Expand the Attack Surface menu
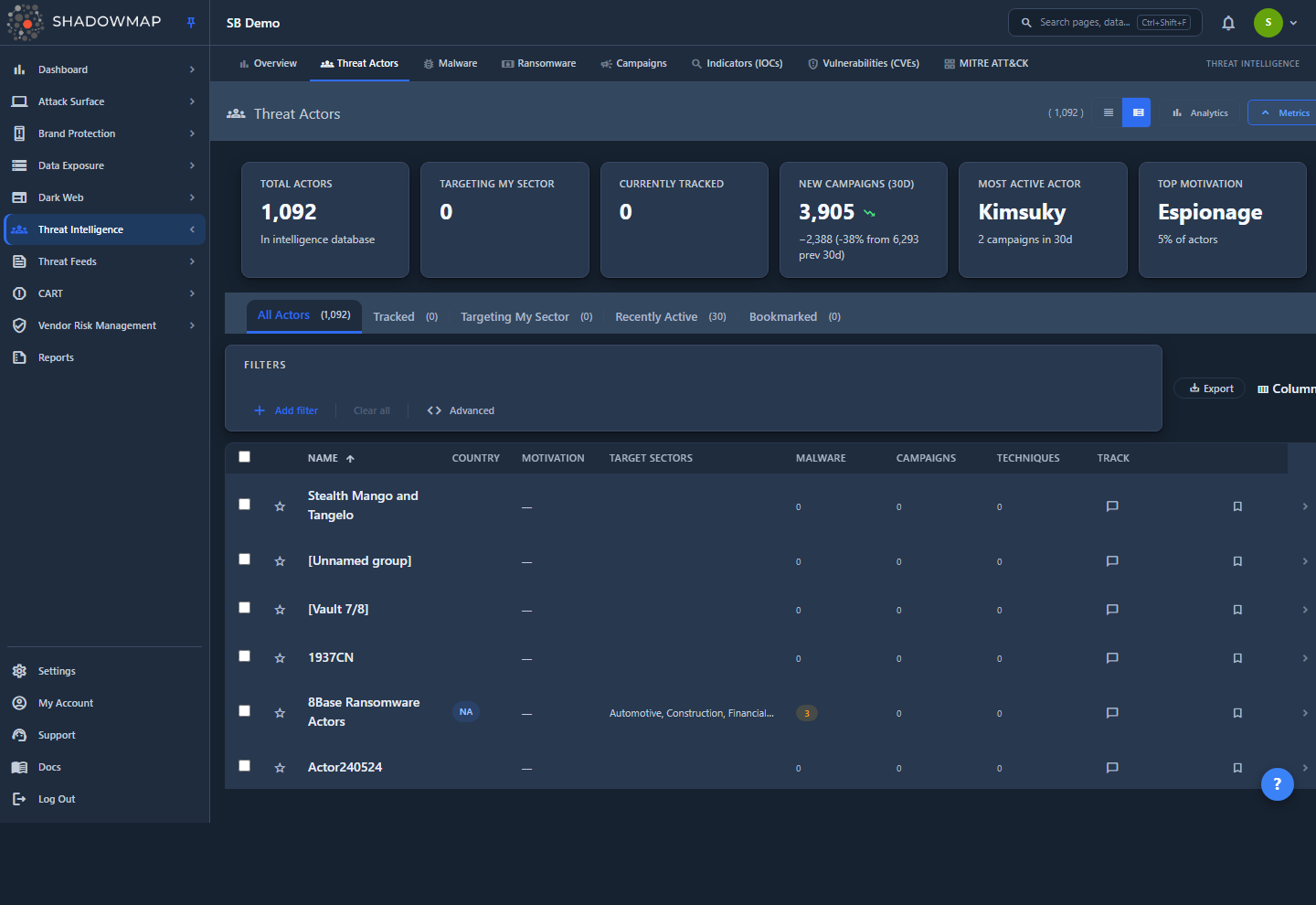The image size is (1316, 905). point(104,101)
